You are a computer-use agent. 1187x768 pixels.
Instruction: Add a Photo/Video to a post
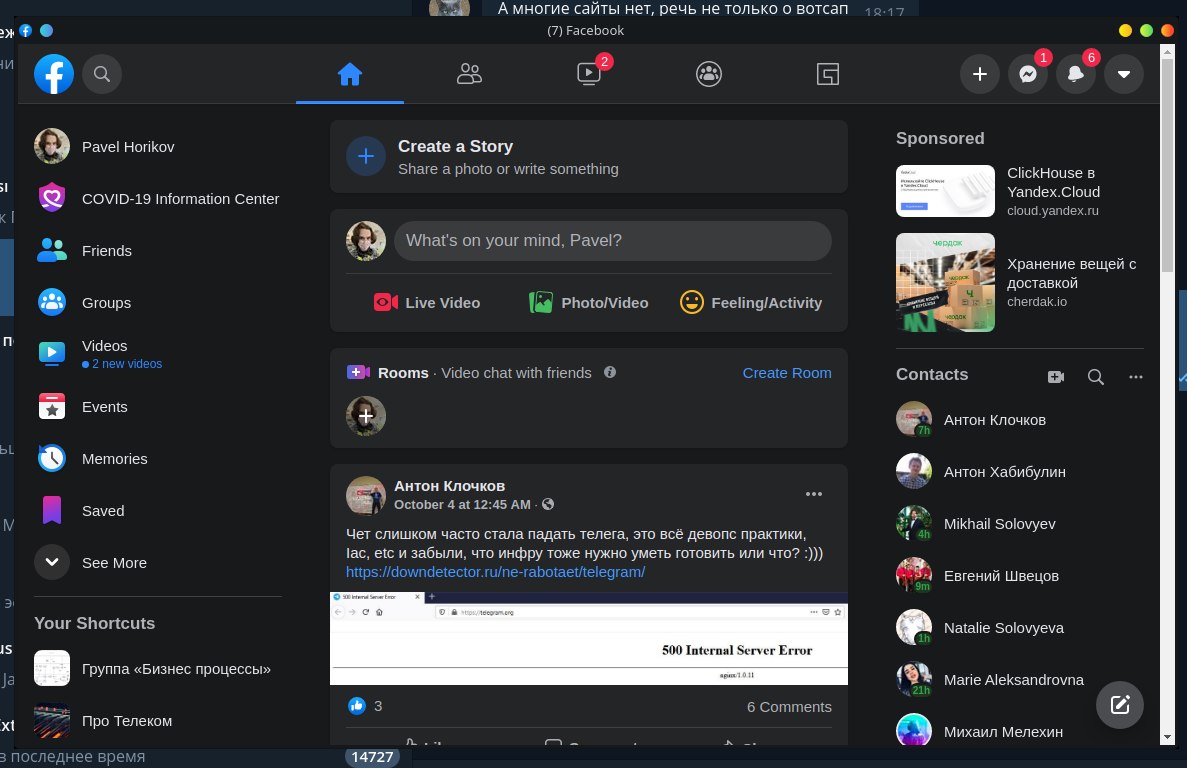pos(589,303)
